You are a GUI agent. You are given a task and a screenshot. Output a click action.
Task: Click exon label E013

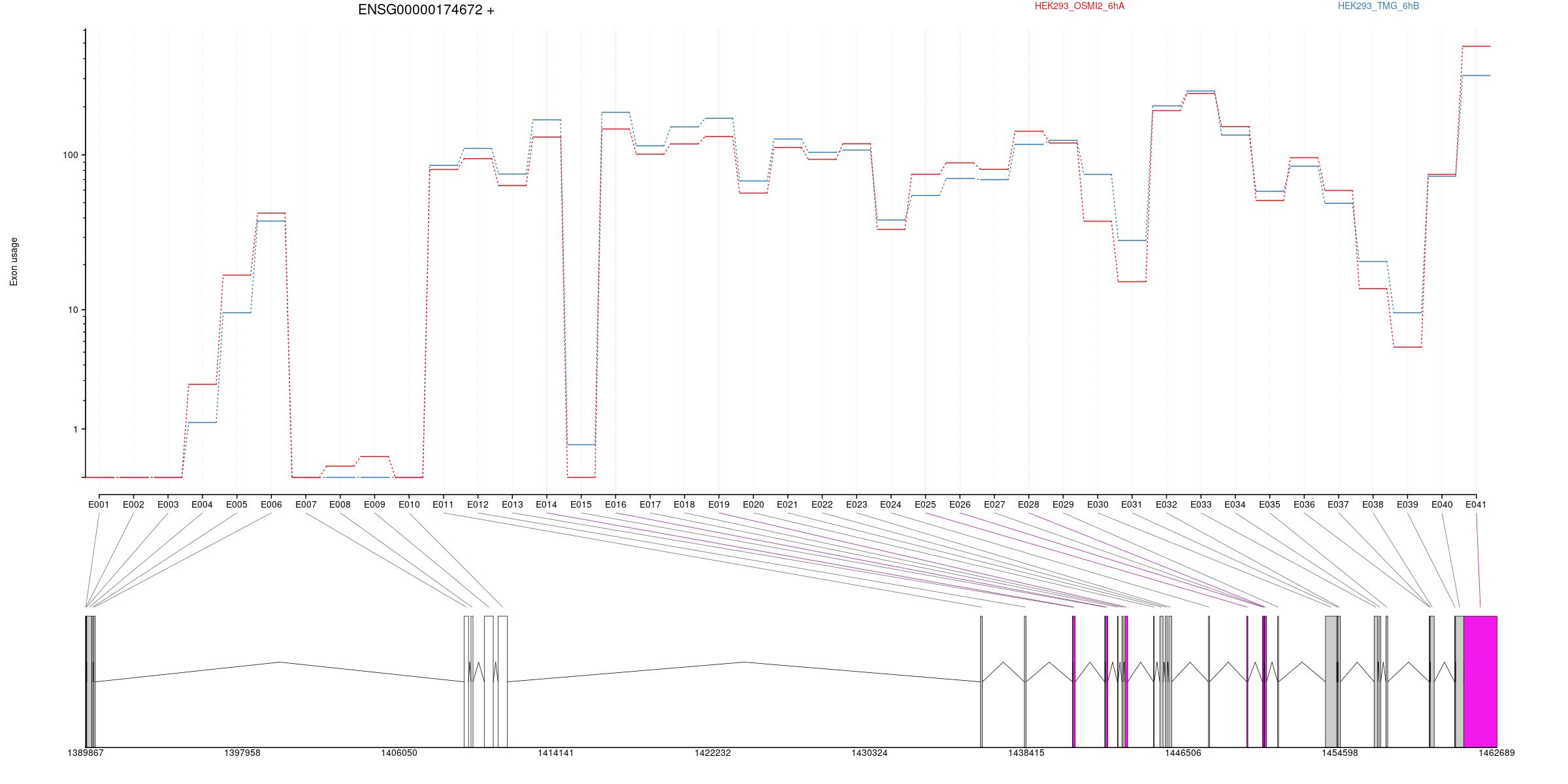click(512, 504)
